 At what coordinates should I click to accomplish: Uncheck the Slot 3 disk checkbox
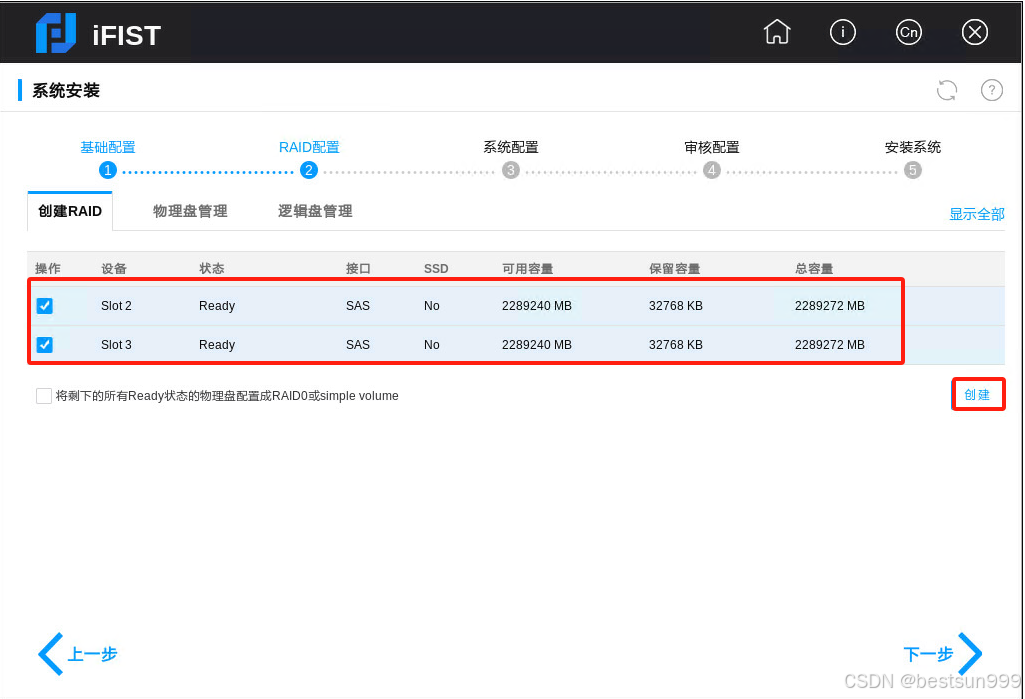[x=45, y=345]
